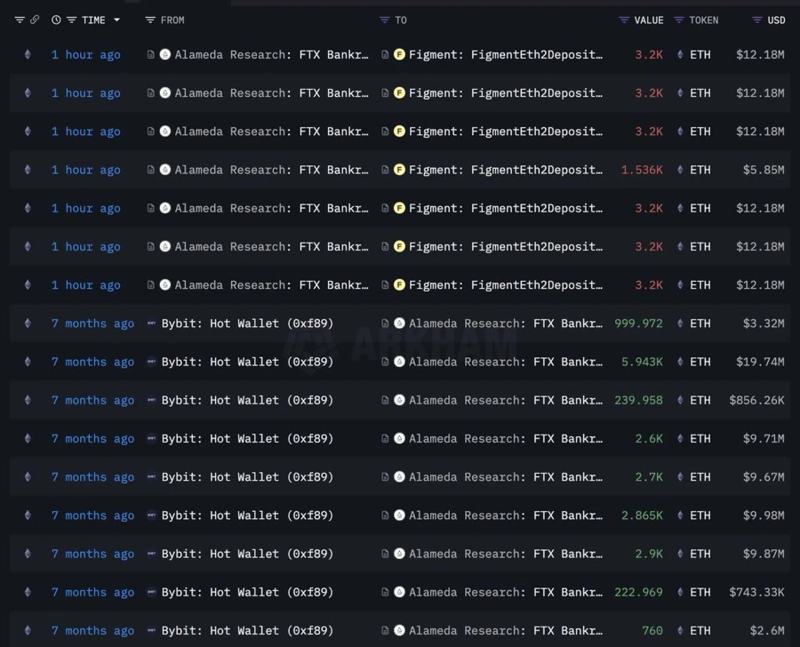This screenshot has width=800, height=647.
Task: Open the Alameda Research recipient in the 5.943K row
Action: click(x=505, y=362)
